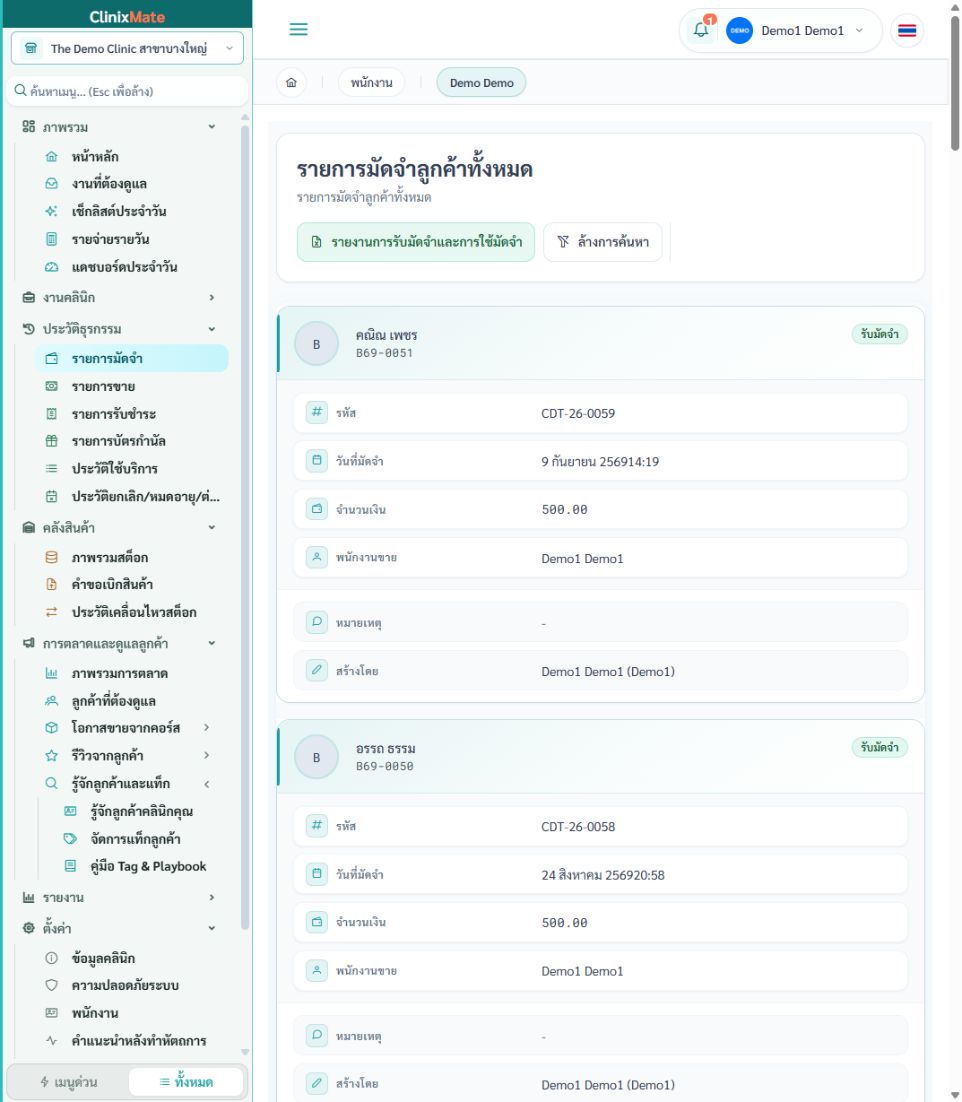Image resolution: width=962 pixels, height=1102 pixels.
Task: Select รายการมัดจำ menu item
Action: [x=132, y=358]
